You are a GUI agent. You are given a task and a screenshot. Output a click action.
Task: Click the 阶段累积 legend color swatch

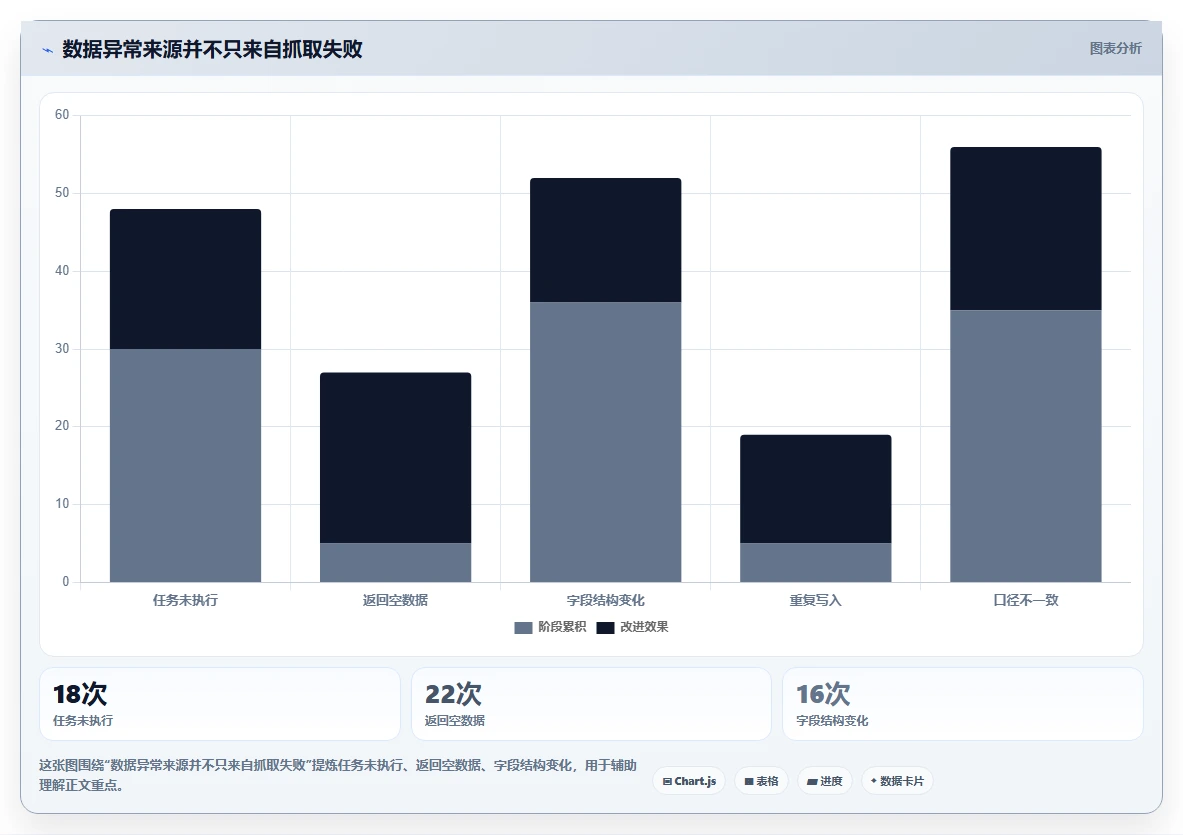tap(523, 628)
